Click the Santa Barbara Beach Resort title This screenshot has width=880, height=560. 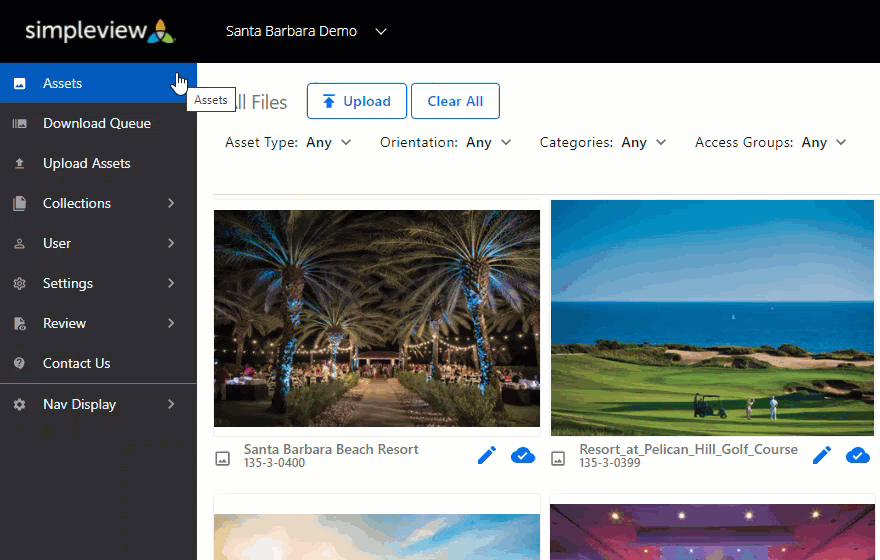(331, 449)
